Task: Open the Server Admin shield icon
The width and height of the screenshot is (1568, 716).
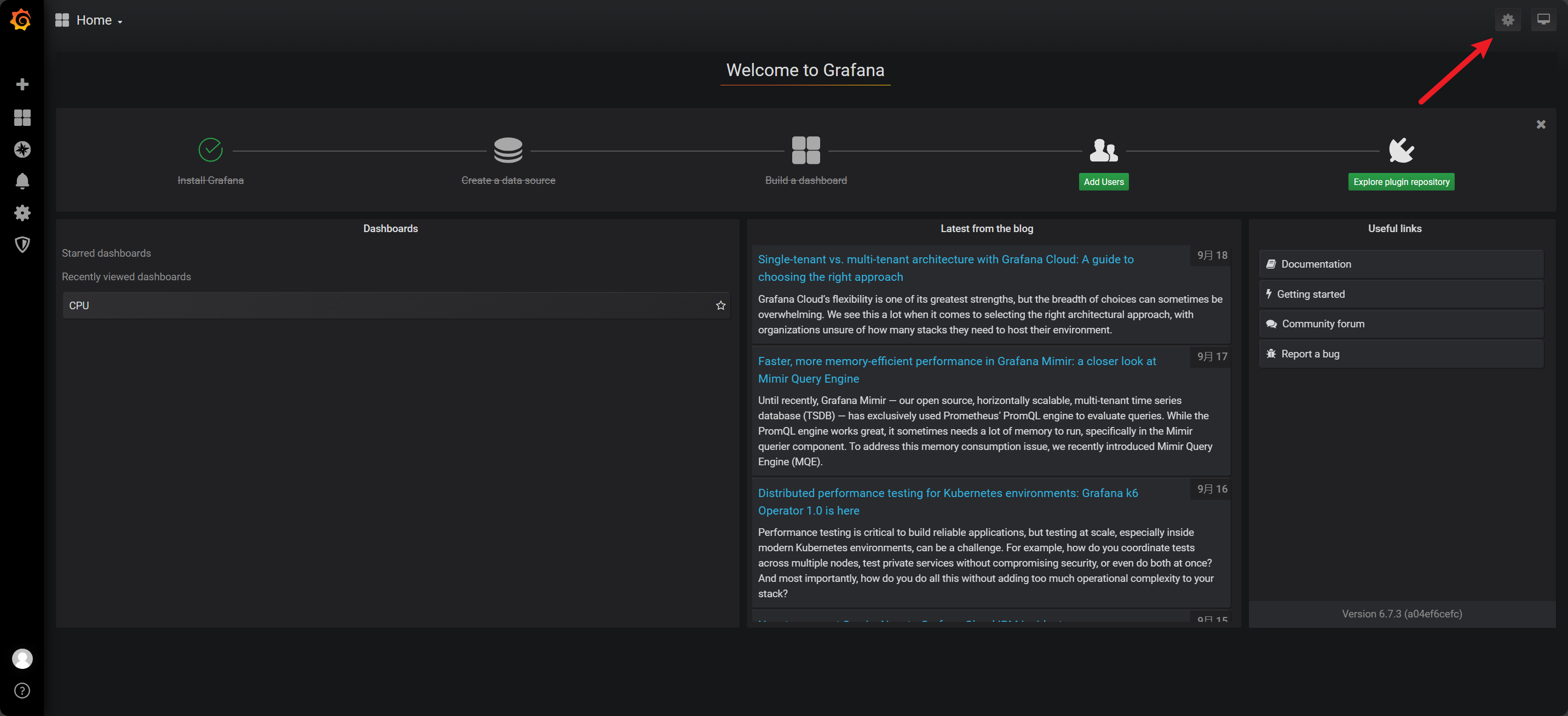Action: [x=22, y=244]
